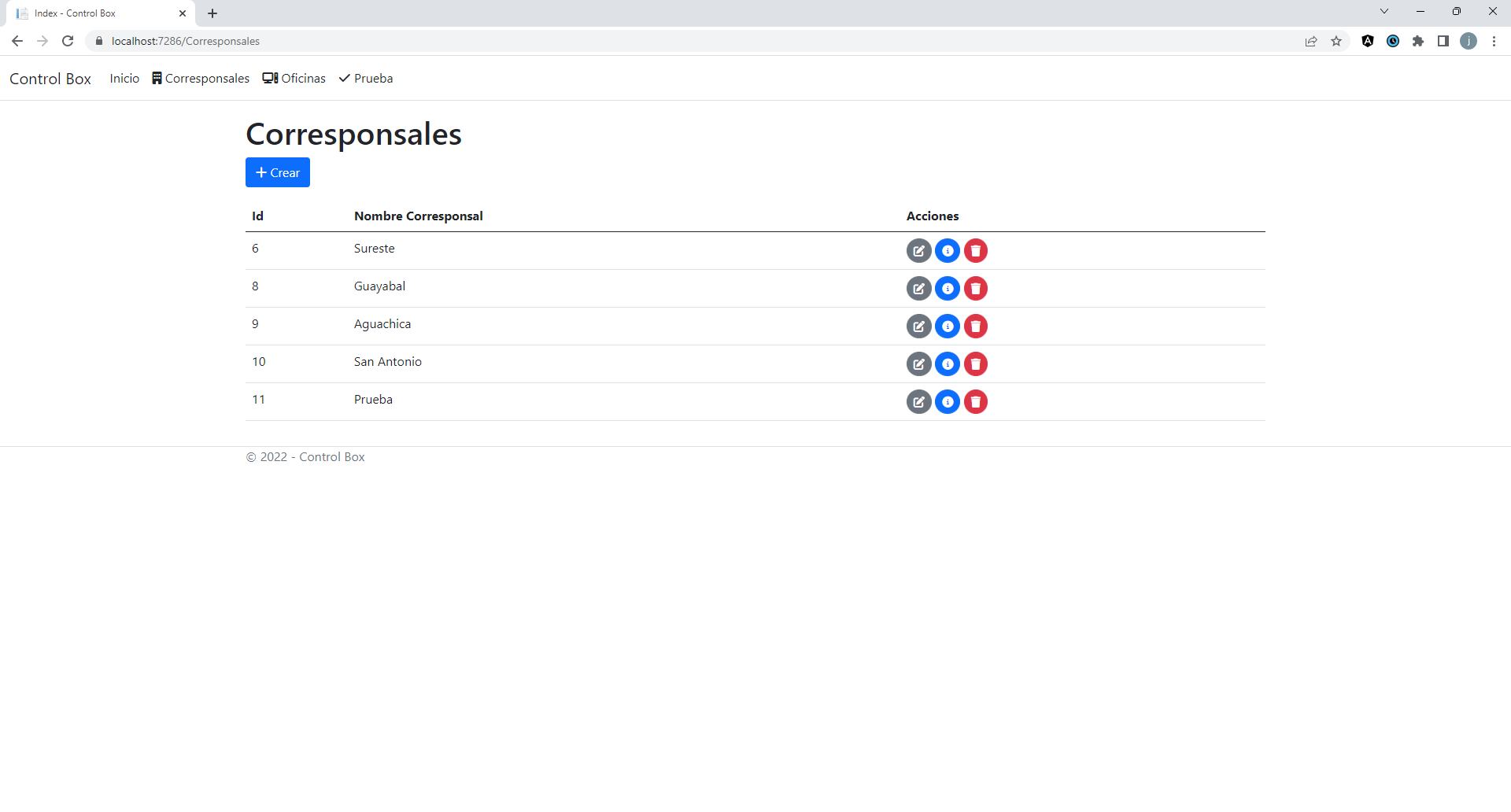Open the browser Extensions puzzle icon
This screenshot has width=1511, height=812.
tap(1418, 41)
